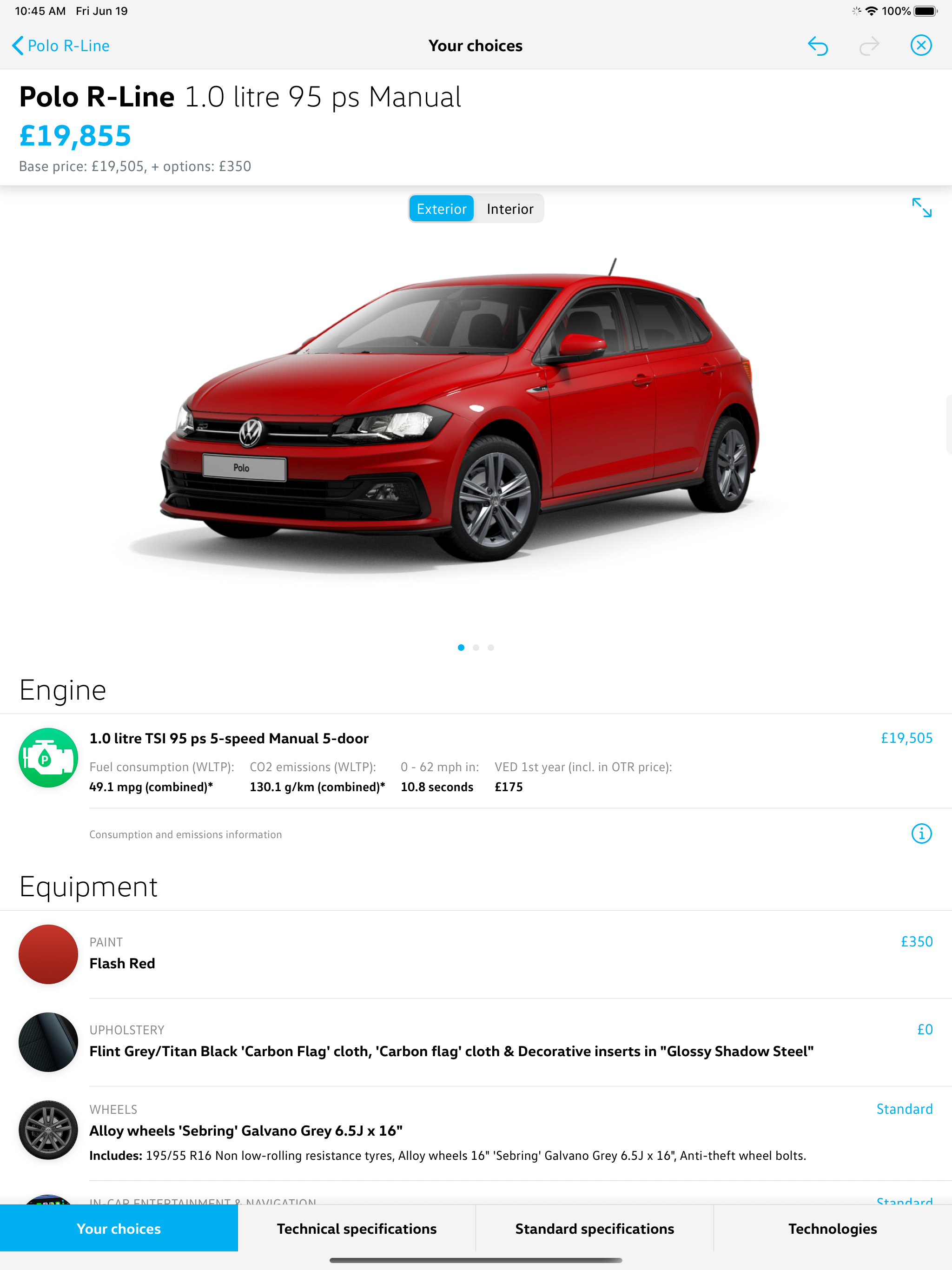Tap the green petrol engine icon
Screen dimensions: 952x1270
48,757
